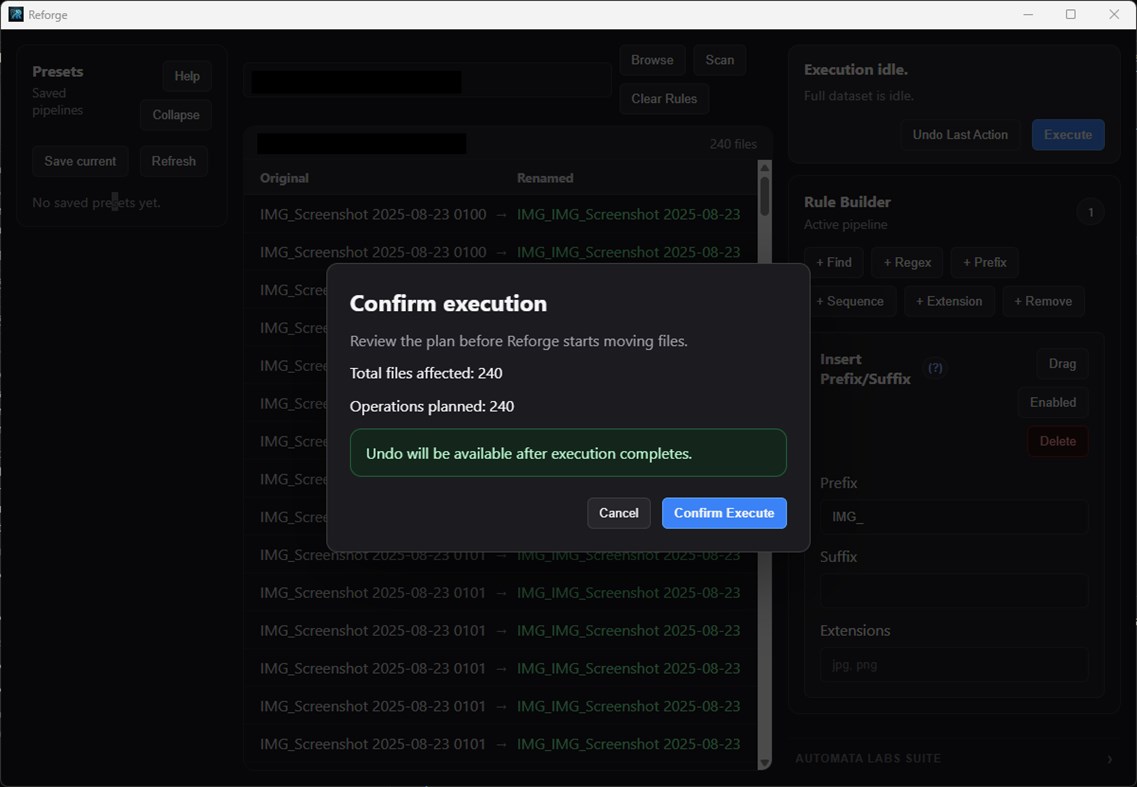Trigger a Scan of the folder
This screenshot has height=787, width=1137.
point(719,59)
